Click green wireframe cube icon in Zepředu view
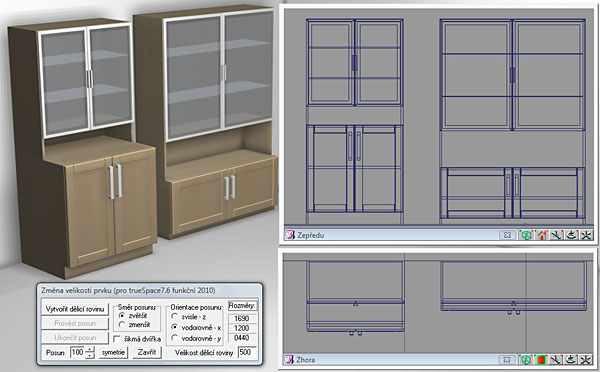This screenshot has height=372, width=600. 527,235
